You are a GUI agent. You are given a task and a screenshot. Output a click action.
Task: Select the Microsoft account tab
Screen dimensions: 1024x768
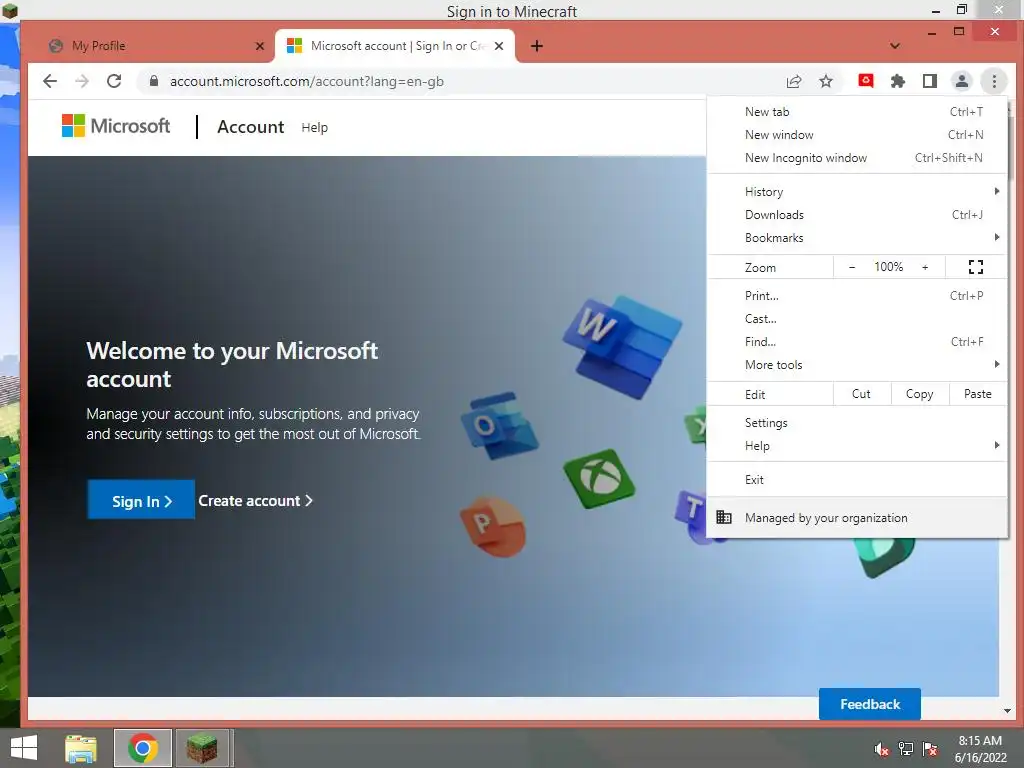pos(394,46)
